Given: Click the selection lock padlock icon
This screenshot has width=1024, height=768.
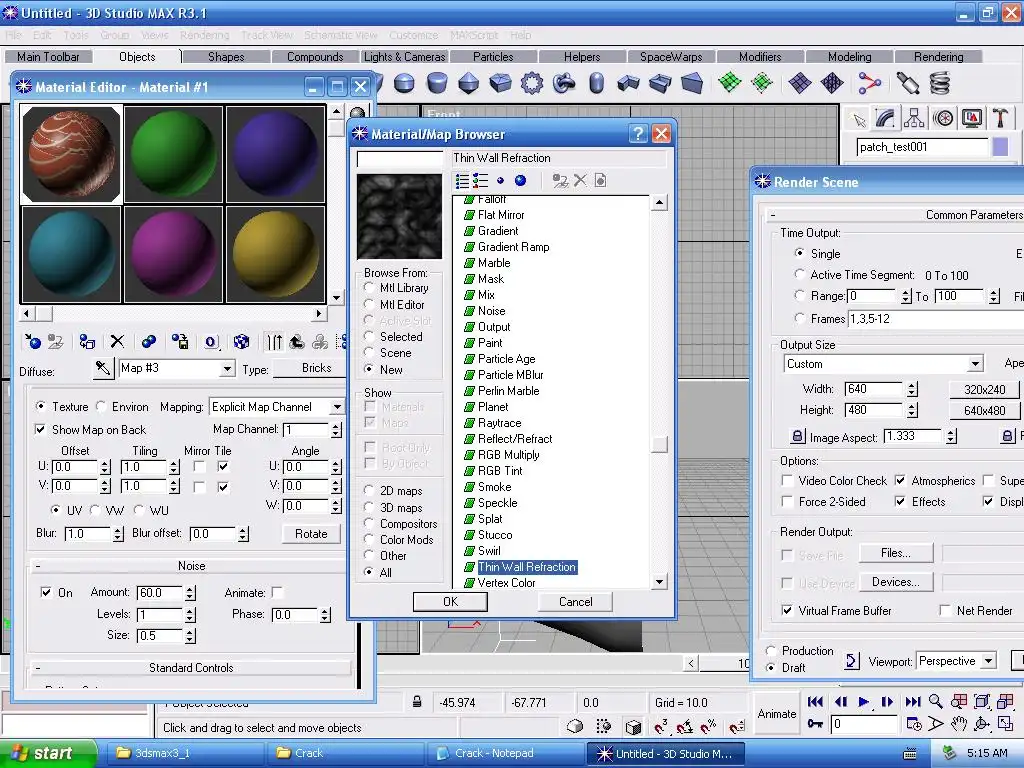Looking at the screenshot, I should (x=417, y=703).
